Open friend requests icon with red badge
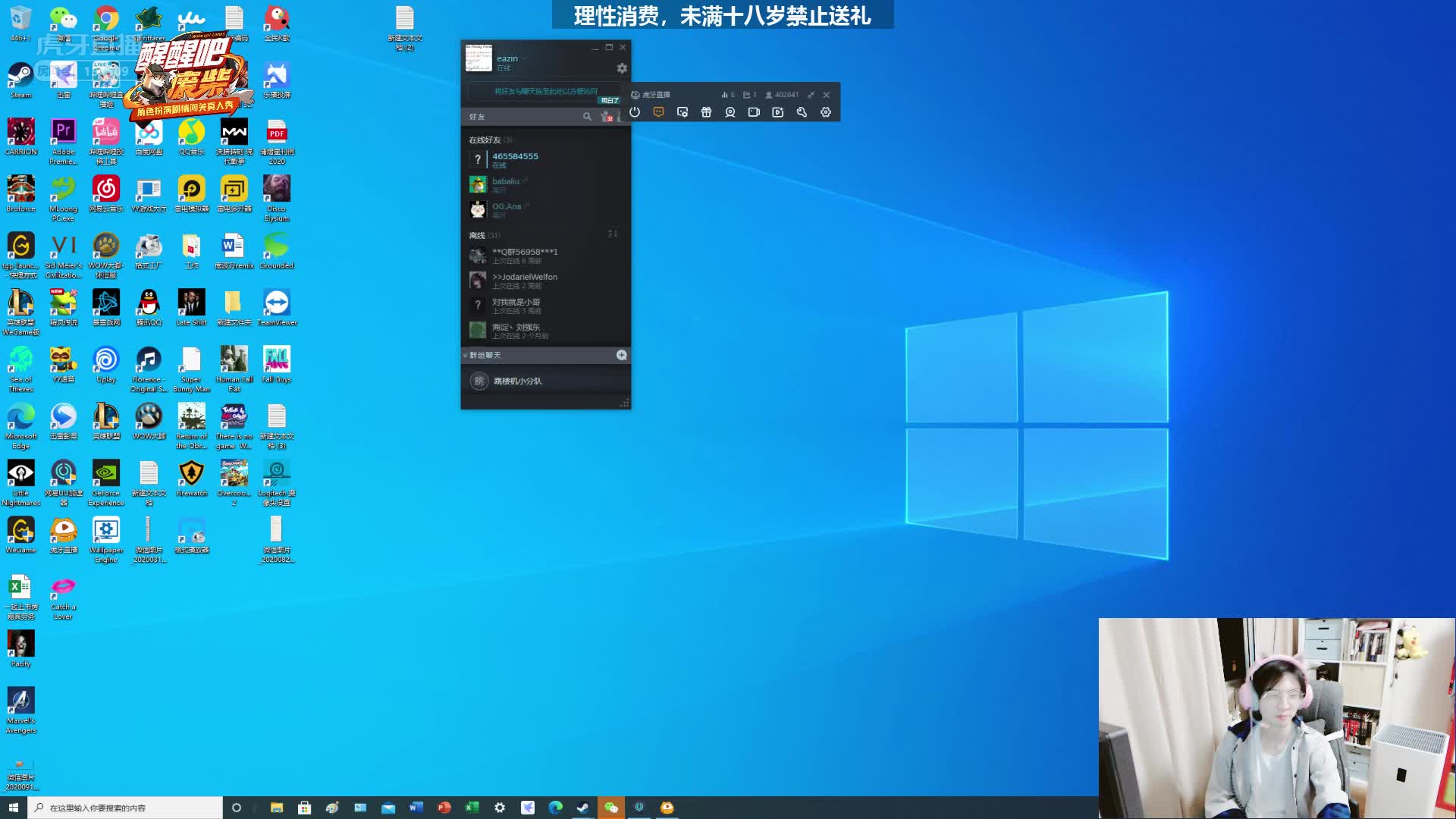This screenshot has width=1456, height=819. point(606,117)
